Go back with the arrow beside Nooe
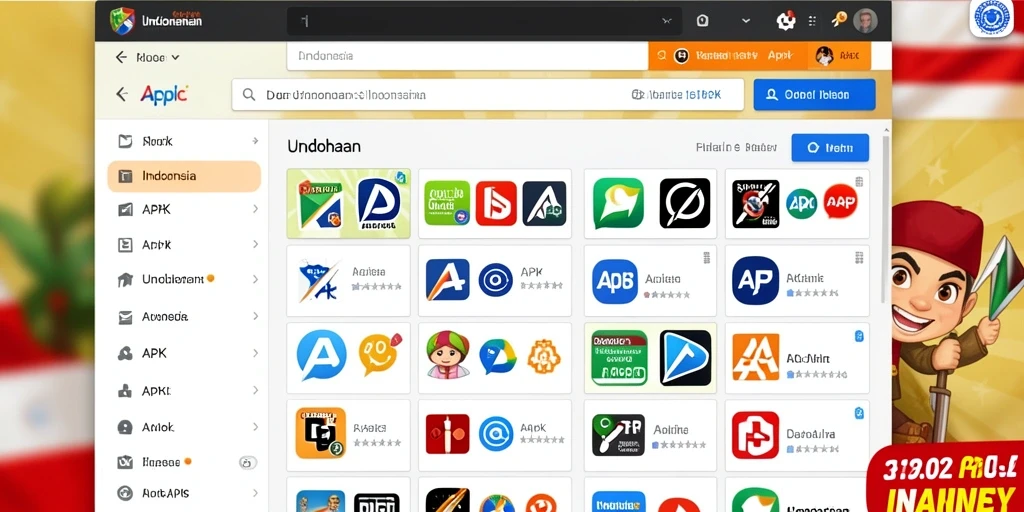Image resolution: width=1024 pixels, height=512 pixels. click(121, 57)
